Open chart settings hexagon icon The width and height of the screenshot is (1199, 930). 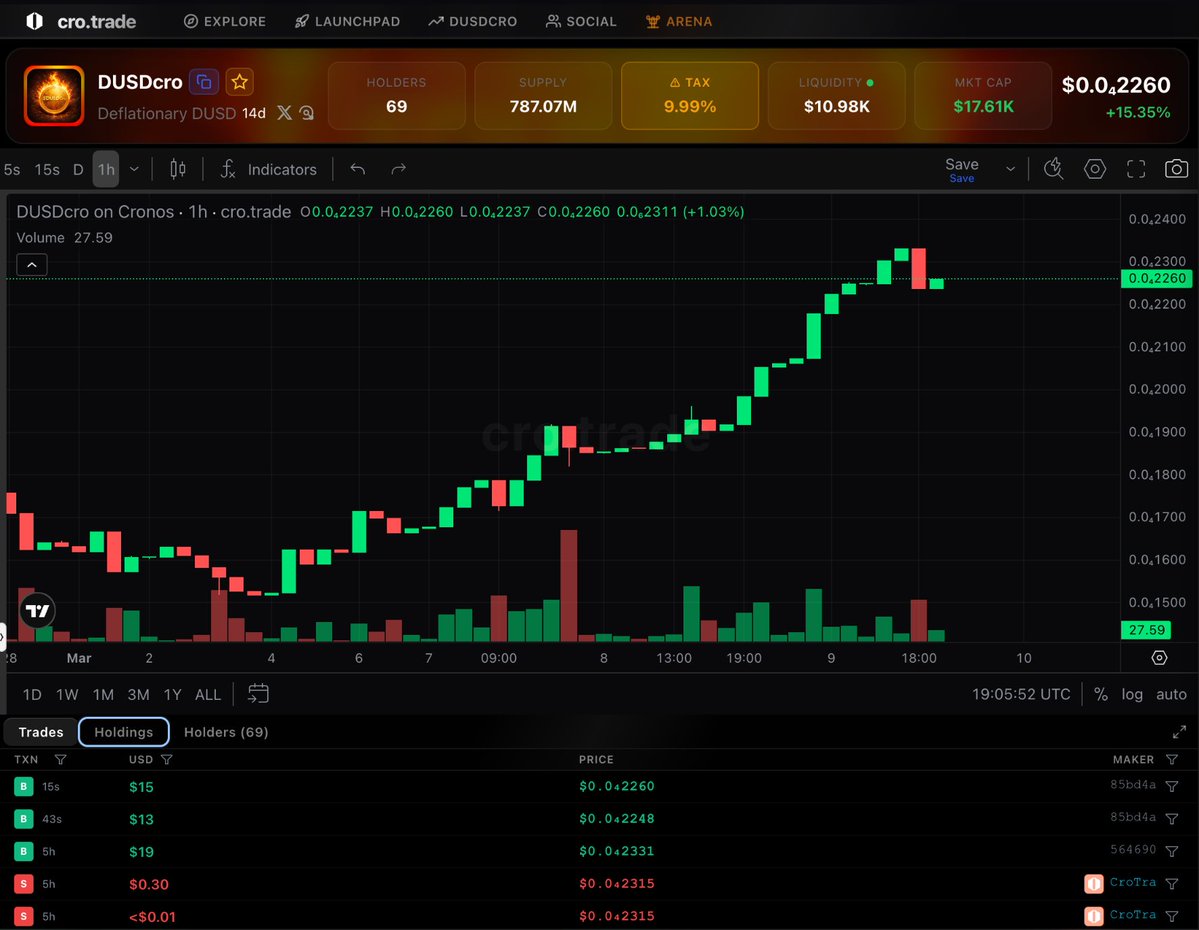pos(1095,169)
